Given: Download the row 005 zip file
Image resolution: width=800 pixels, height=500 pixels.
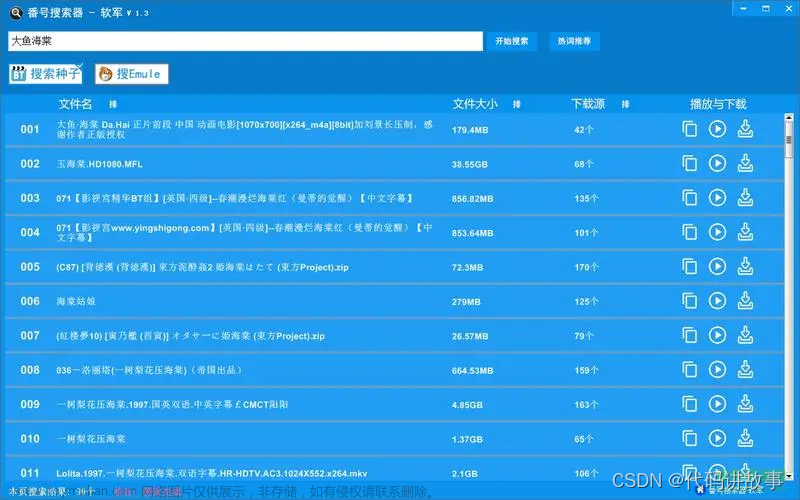Looking at the screenshot, I should click(745, 266).
